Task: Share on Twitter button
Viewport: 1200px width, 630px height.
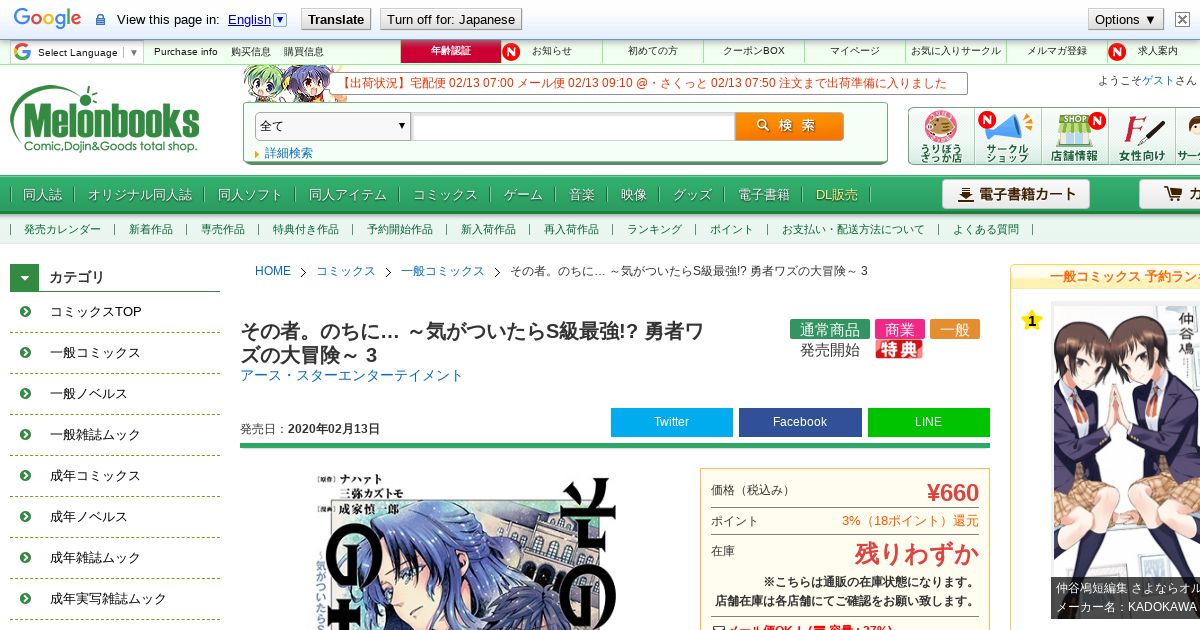Action: coord(672,422)
